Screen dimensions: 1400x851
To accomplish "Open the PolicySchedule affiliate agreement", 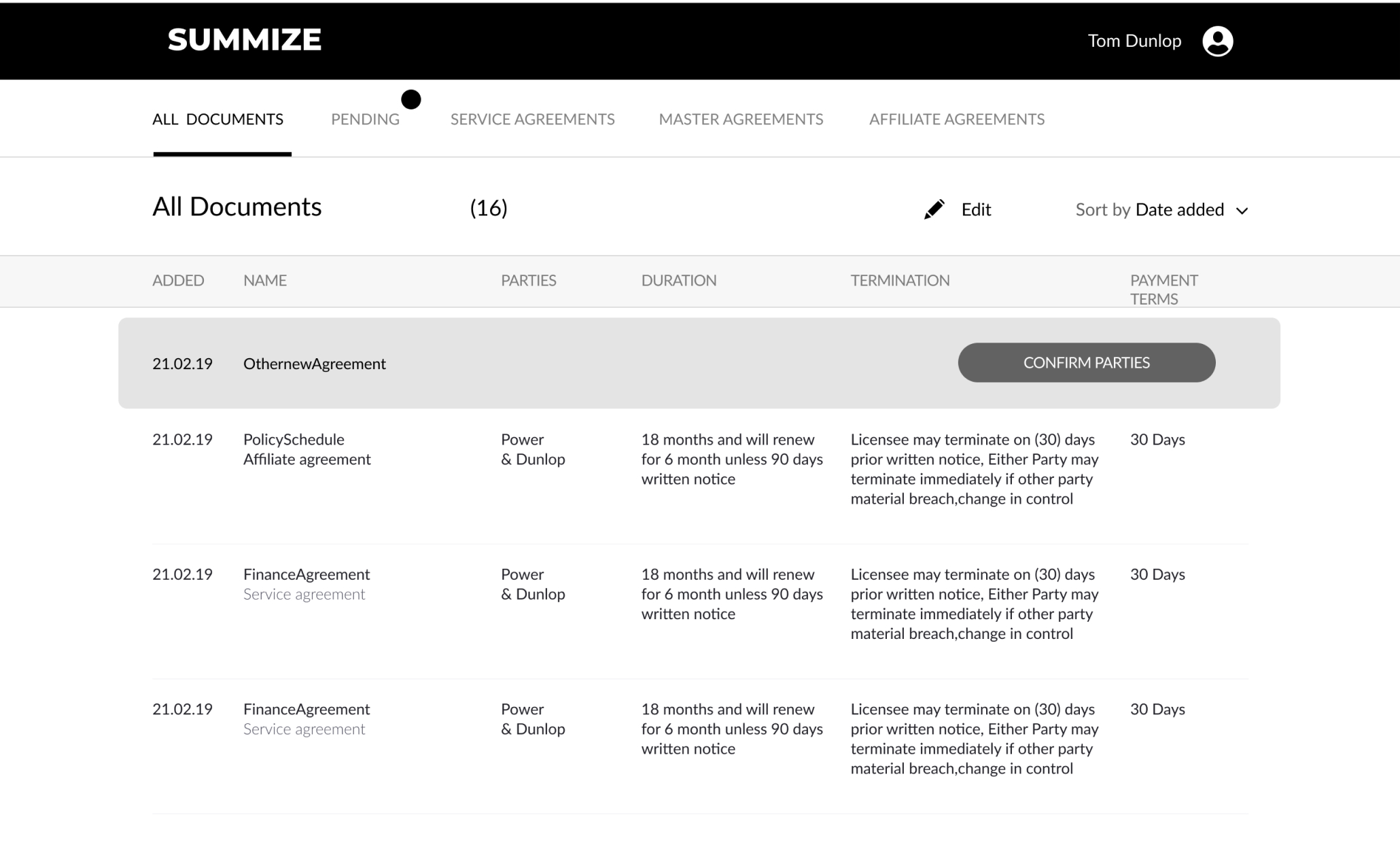I will [x=307, y=449].
